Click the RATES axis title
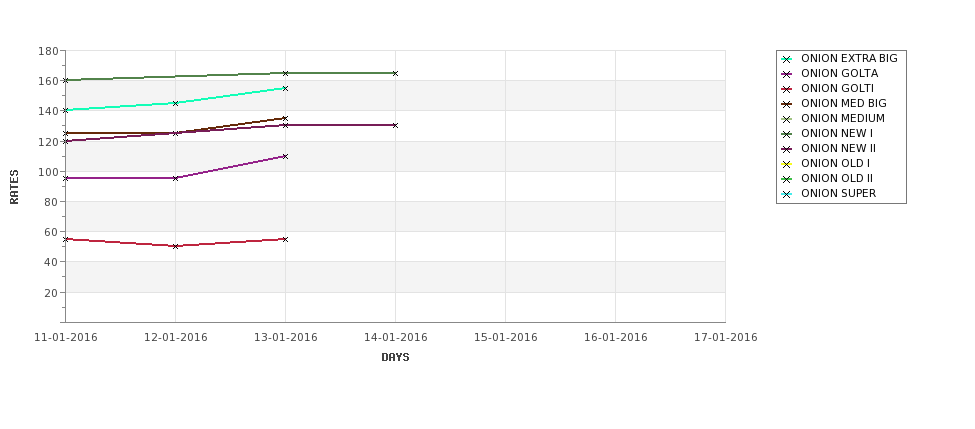This screenshot has height=429, width=975. pyautogui.click(x=14, y=187)
